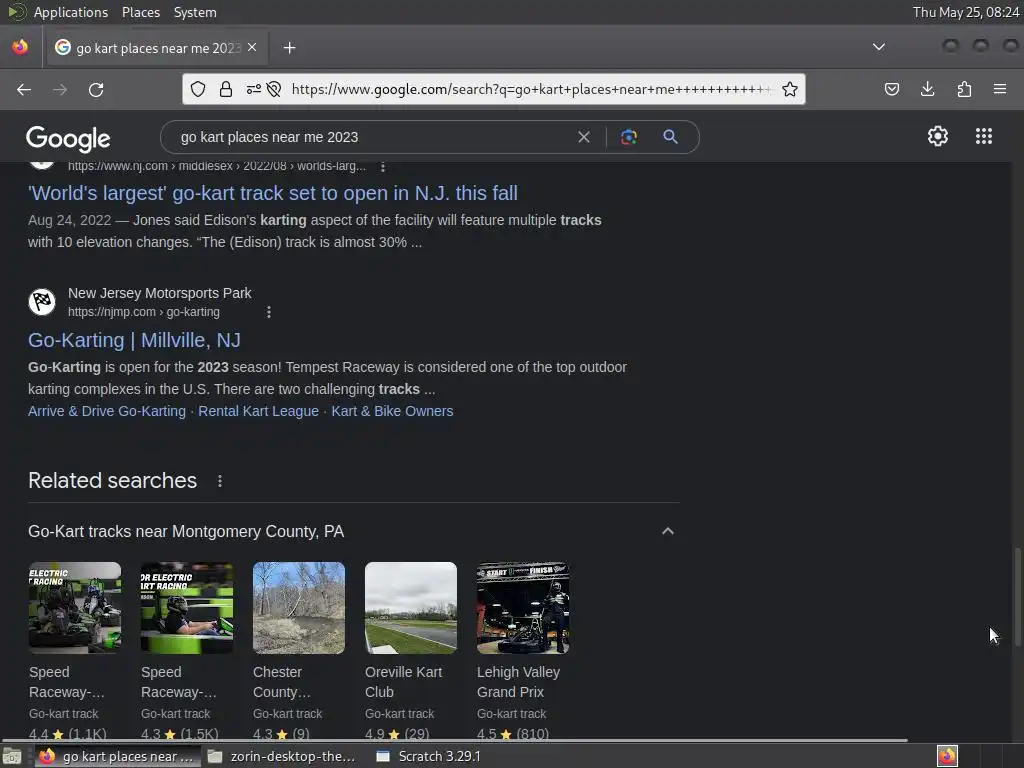Open the Applications menu
The image size is (1024, 768).
tap(71, 12)
